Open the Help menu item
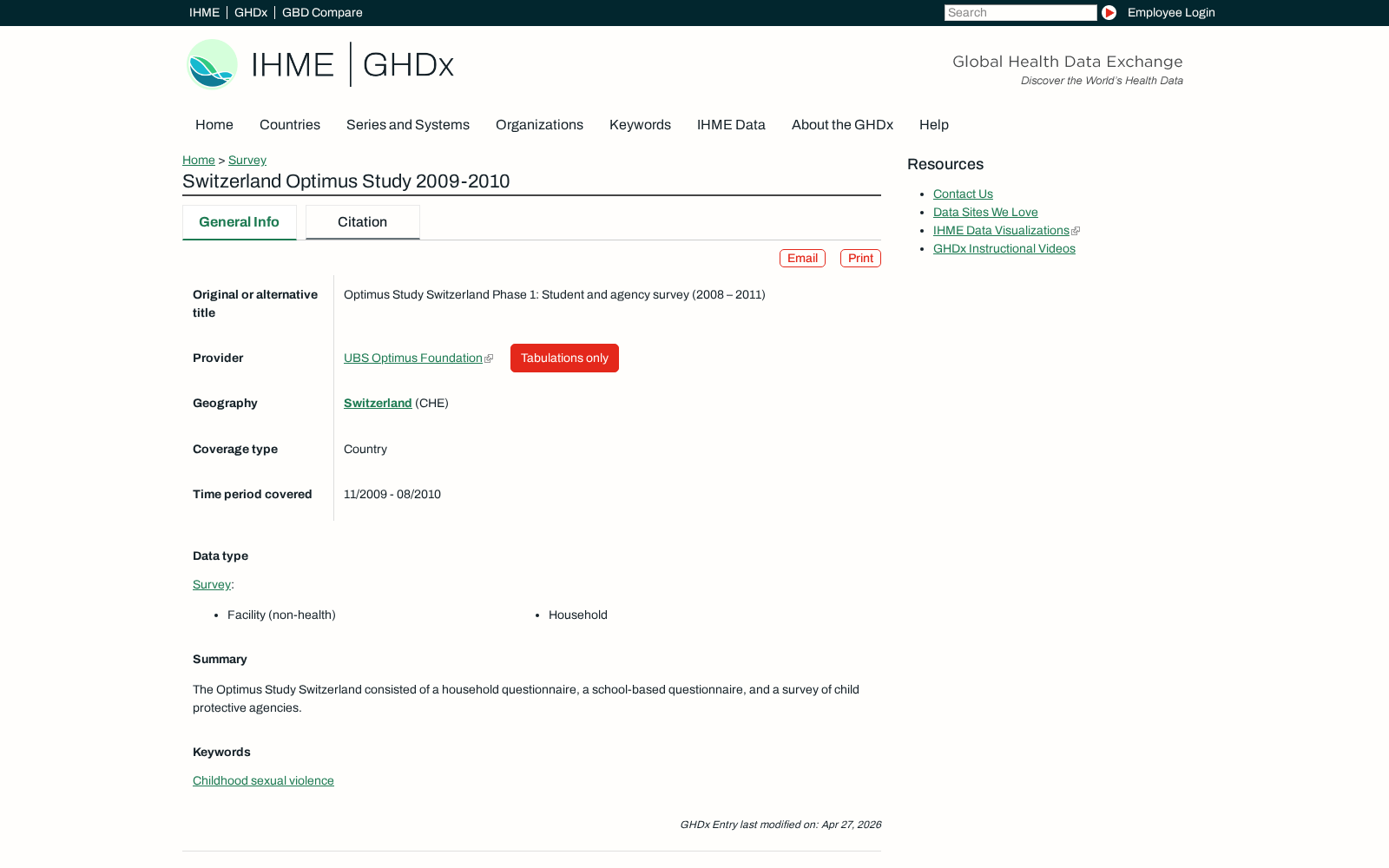This screenshot has width=1389, height=868. click(x=934, y=125)
